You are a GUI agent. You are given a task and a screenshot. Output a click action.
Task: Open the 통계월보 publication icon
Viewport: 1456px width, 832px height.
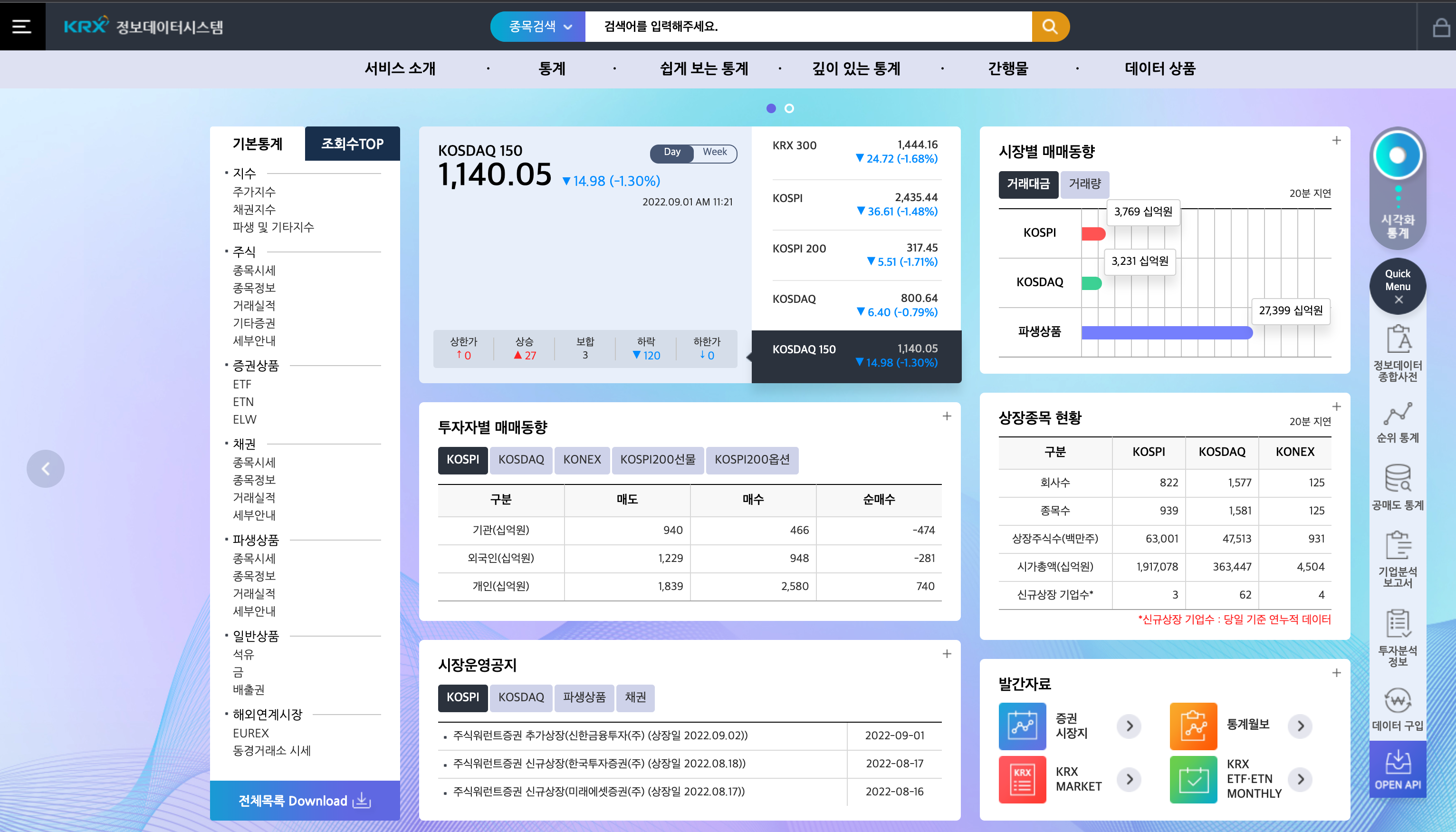click(x=1193, y=726)
